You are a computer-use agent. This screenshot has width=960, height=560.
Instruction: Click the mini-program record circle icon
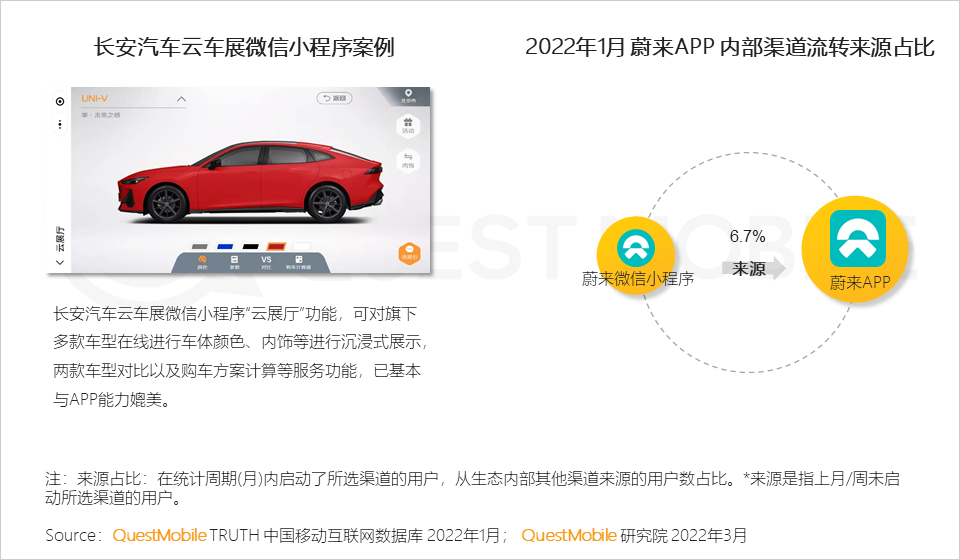pyautogui.click(x=60, y=101)
